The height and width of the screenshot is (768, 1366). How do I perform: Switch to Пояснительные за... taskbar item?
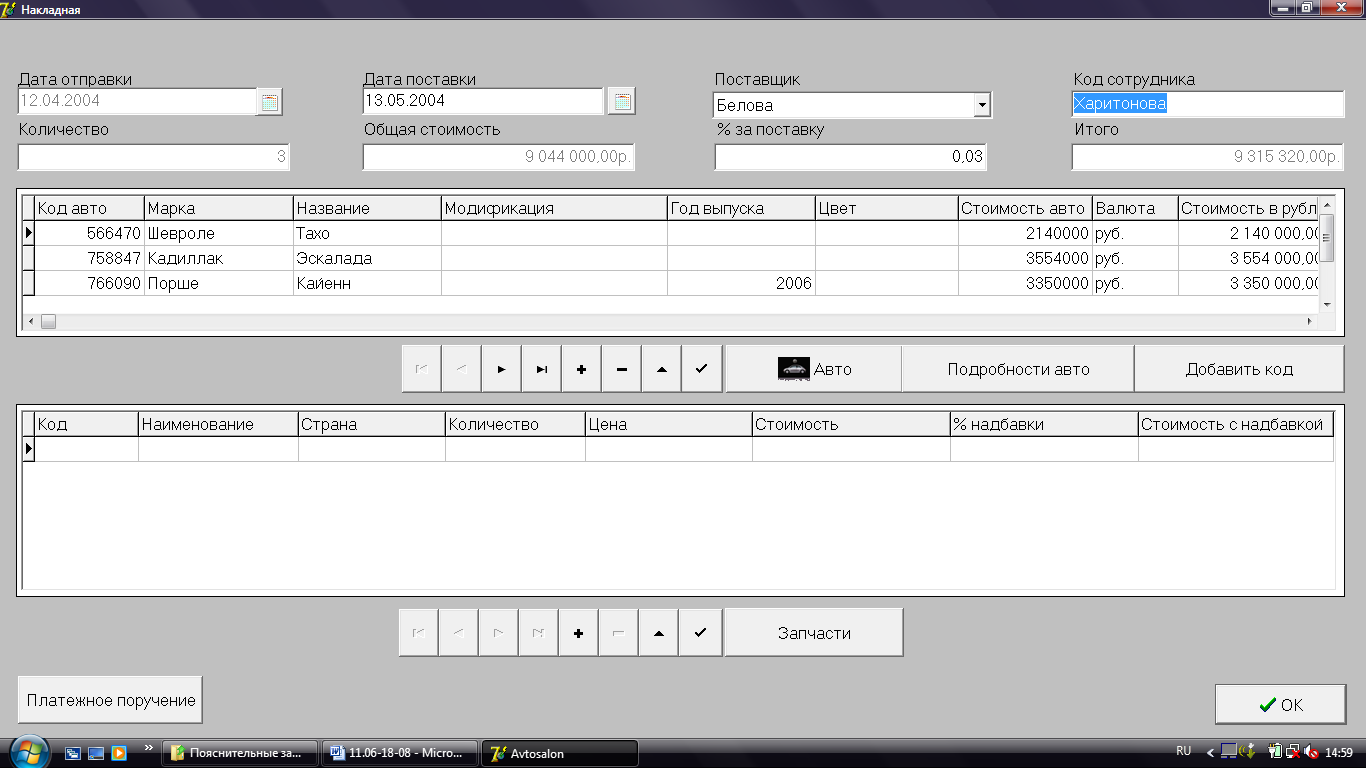click(242, 753)
